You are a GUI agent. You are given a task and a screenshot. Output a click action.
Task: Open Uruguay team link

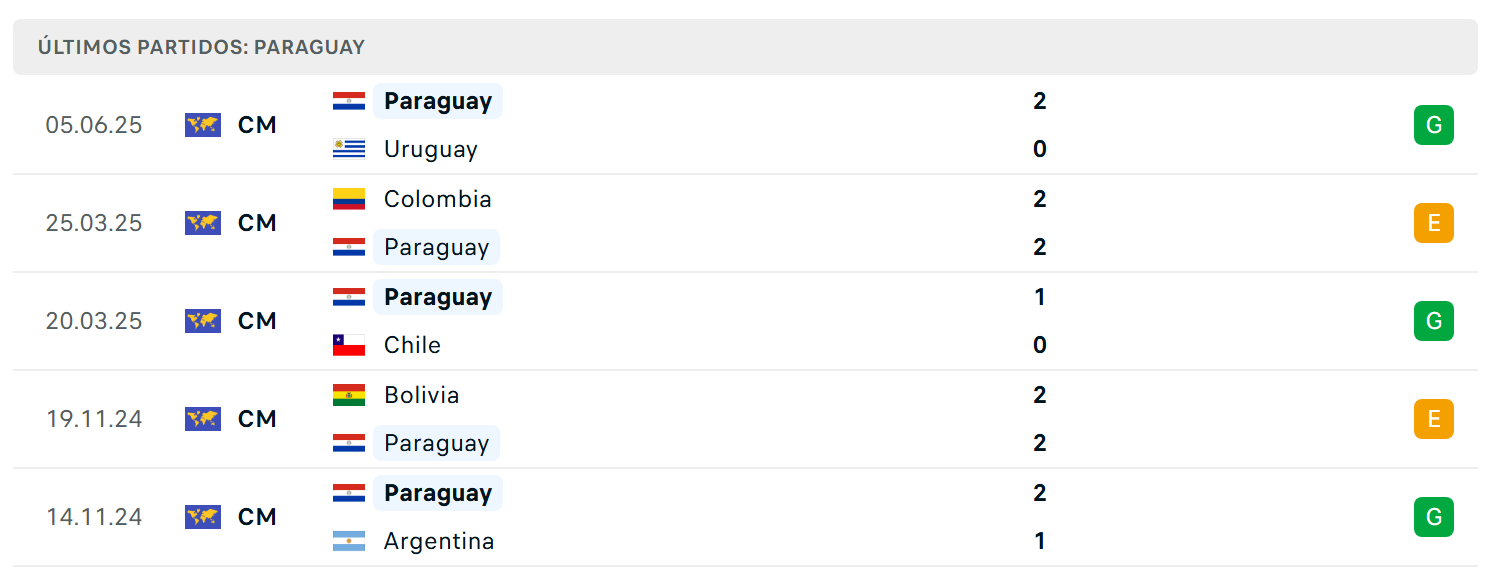tap(431, 149)
